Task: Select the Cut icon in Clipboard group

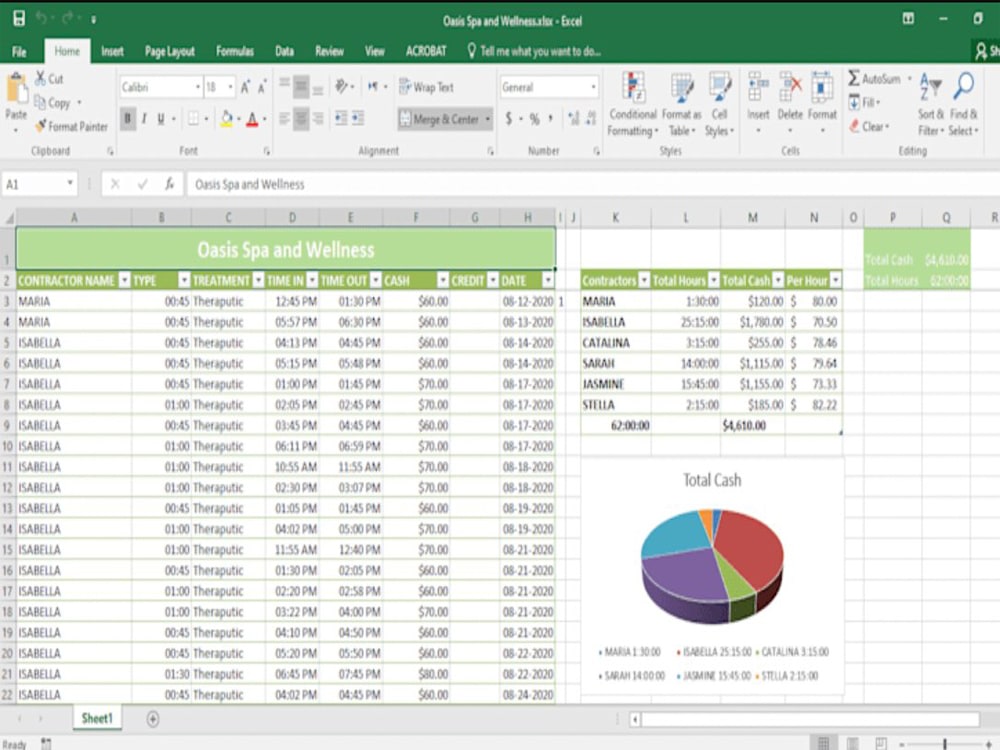Action: point(40,77)
